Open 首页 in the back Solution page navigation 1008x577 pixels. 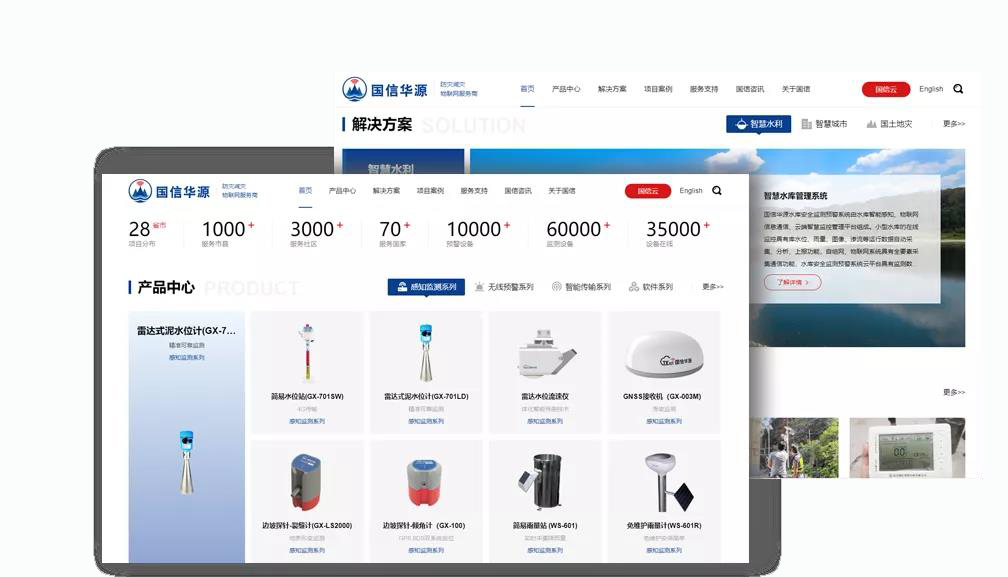tap(527, 89)
